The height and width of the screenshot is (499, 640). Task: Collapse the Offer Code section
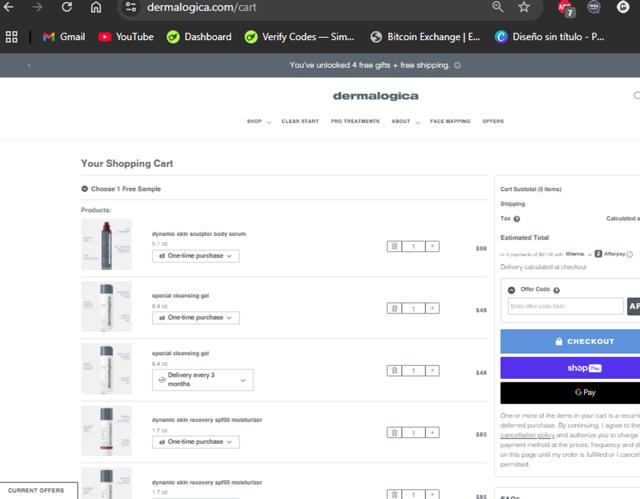tap(511, 290)
